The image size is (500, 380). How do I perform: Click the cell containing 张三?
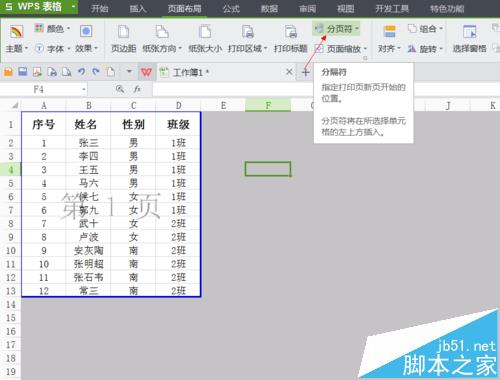point(88,143)
